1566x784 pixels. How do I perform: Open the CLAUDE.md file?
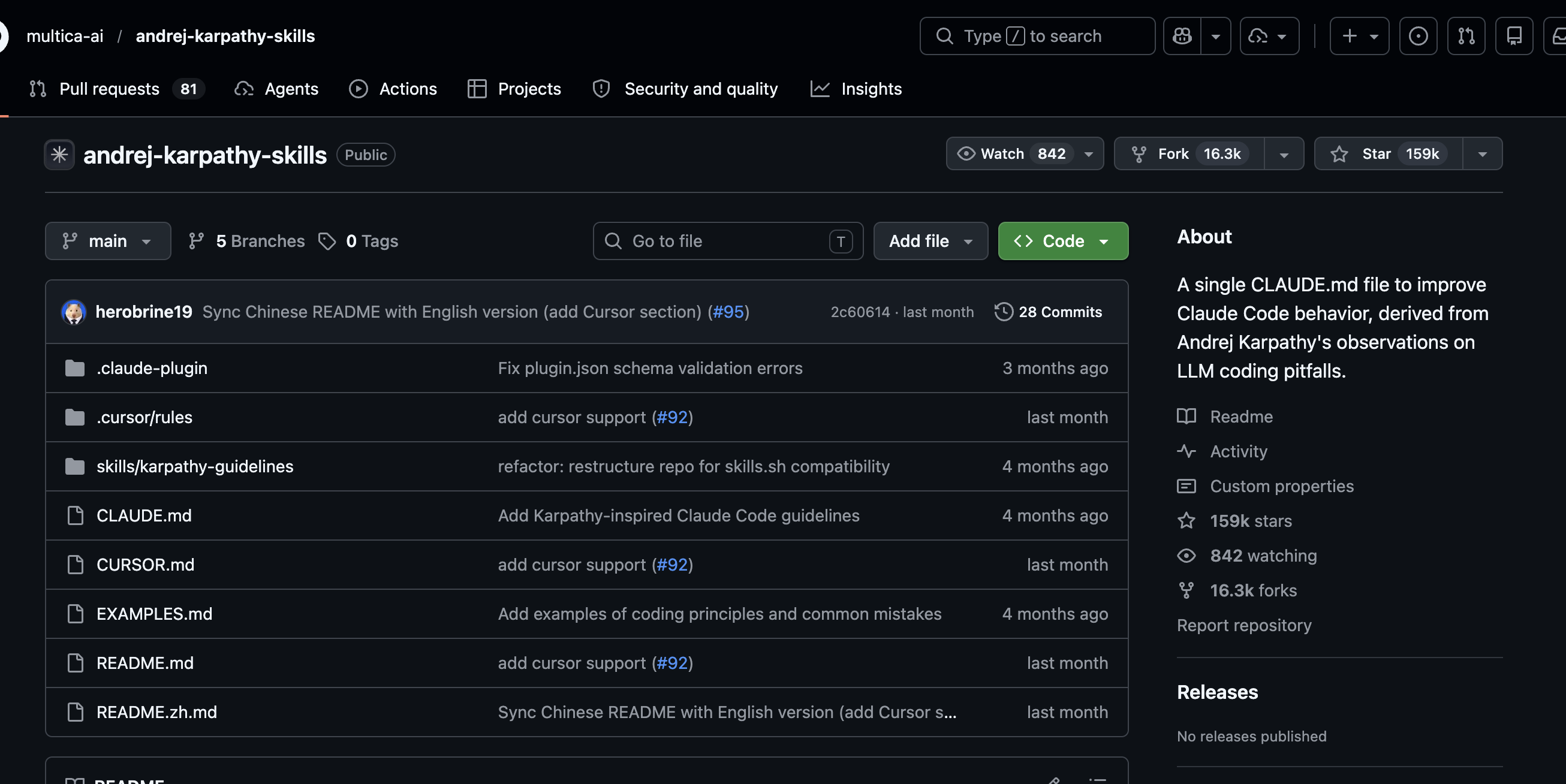pos(144,516)
